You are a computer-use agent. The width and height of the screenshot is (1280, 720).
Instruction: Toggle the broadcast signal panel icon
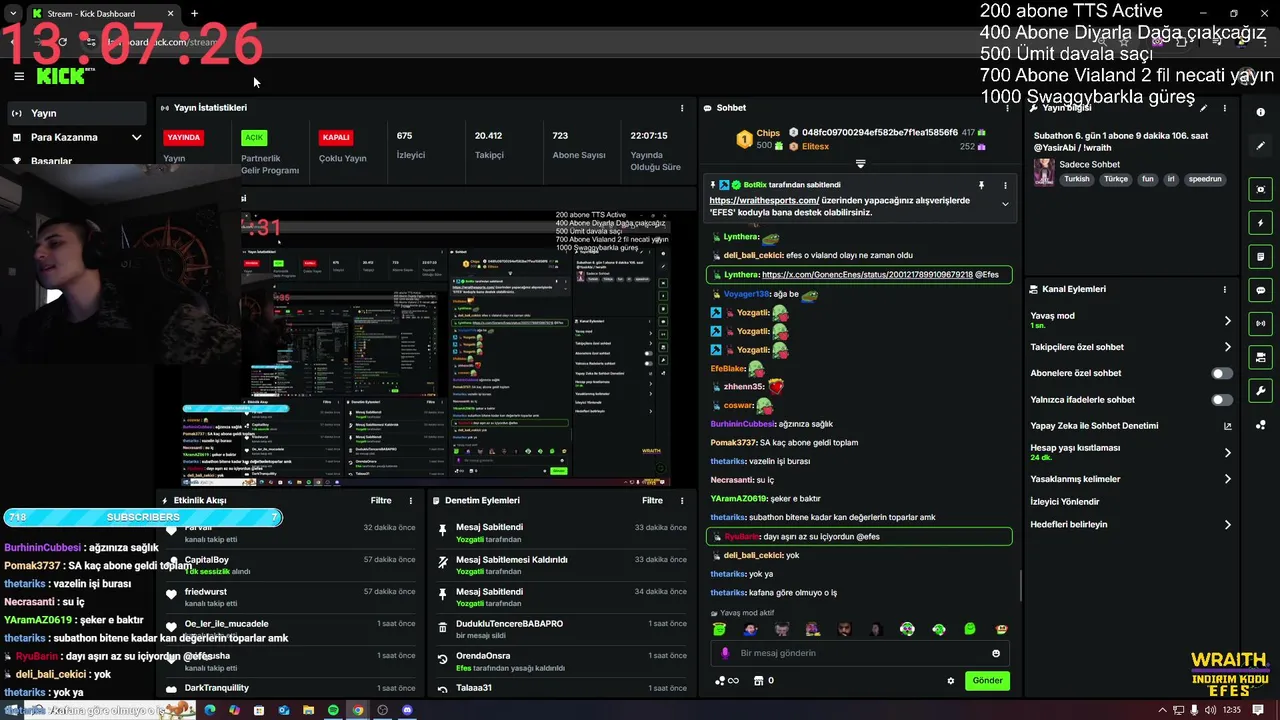1260,324
